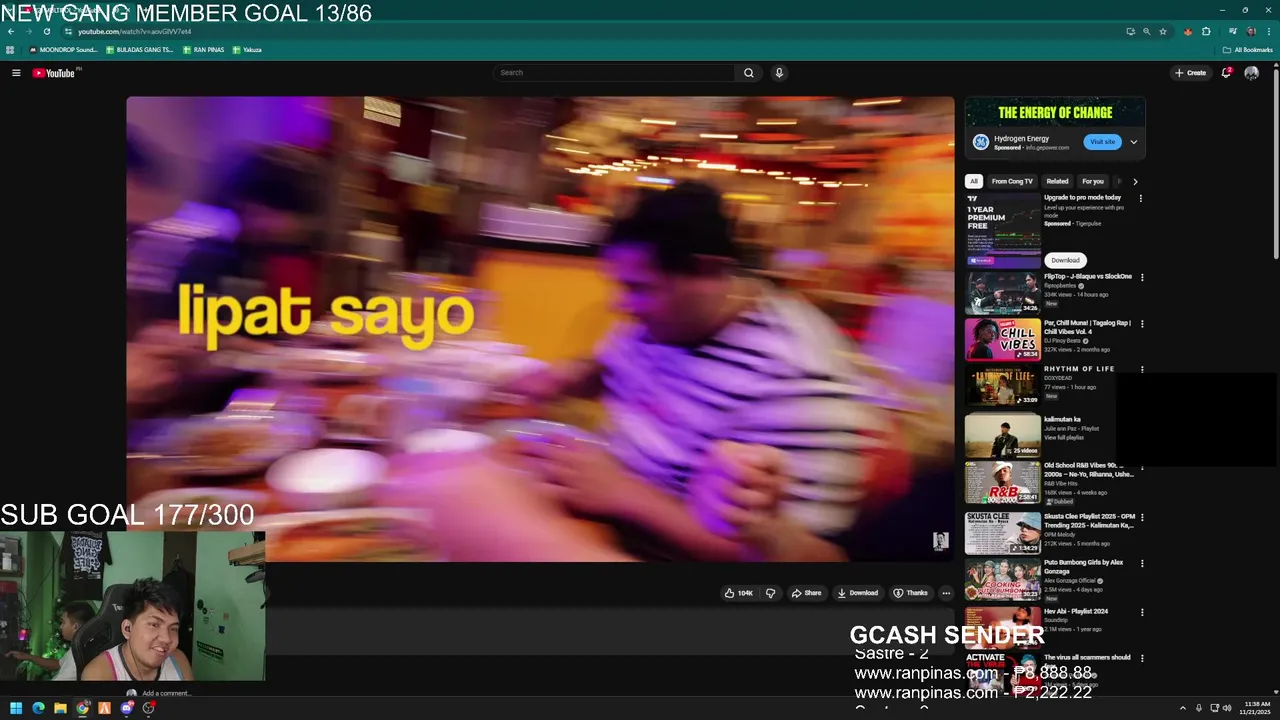Open the notifications bell
Image resolution: width=1280 pixels, height=720 pixels.
[1226, 73]
